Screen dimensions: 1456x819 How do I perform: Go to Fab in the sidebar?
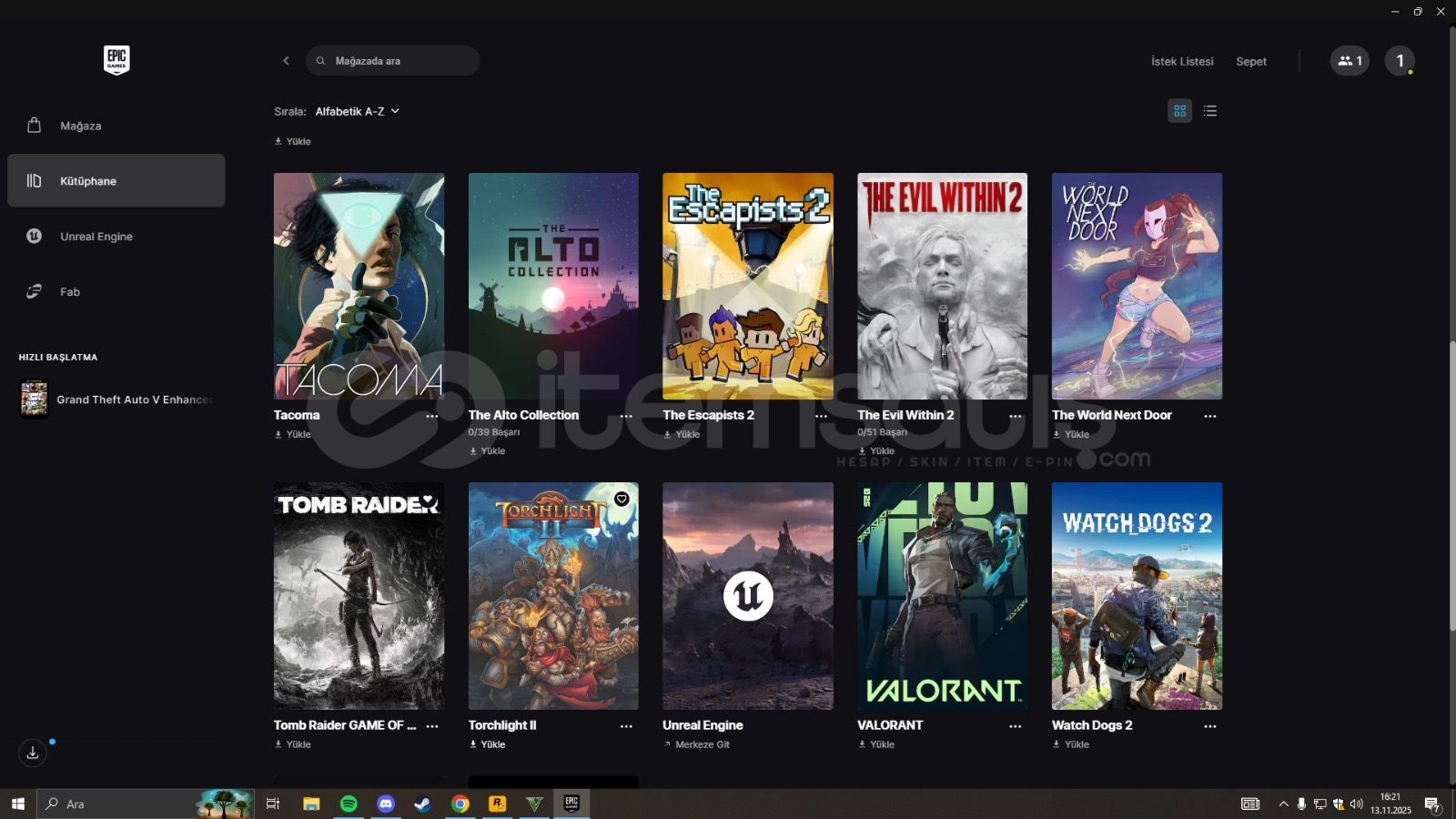click(116, 291)
